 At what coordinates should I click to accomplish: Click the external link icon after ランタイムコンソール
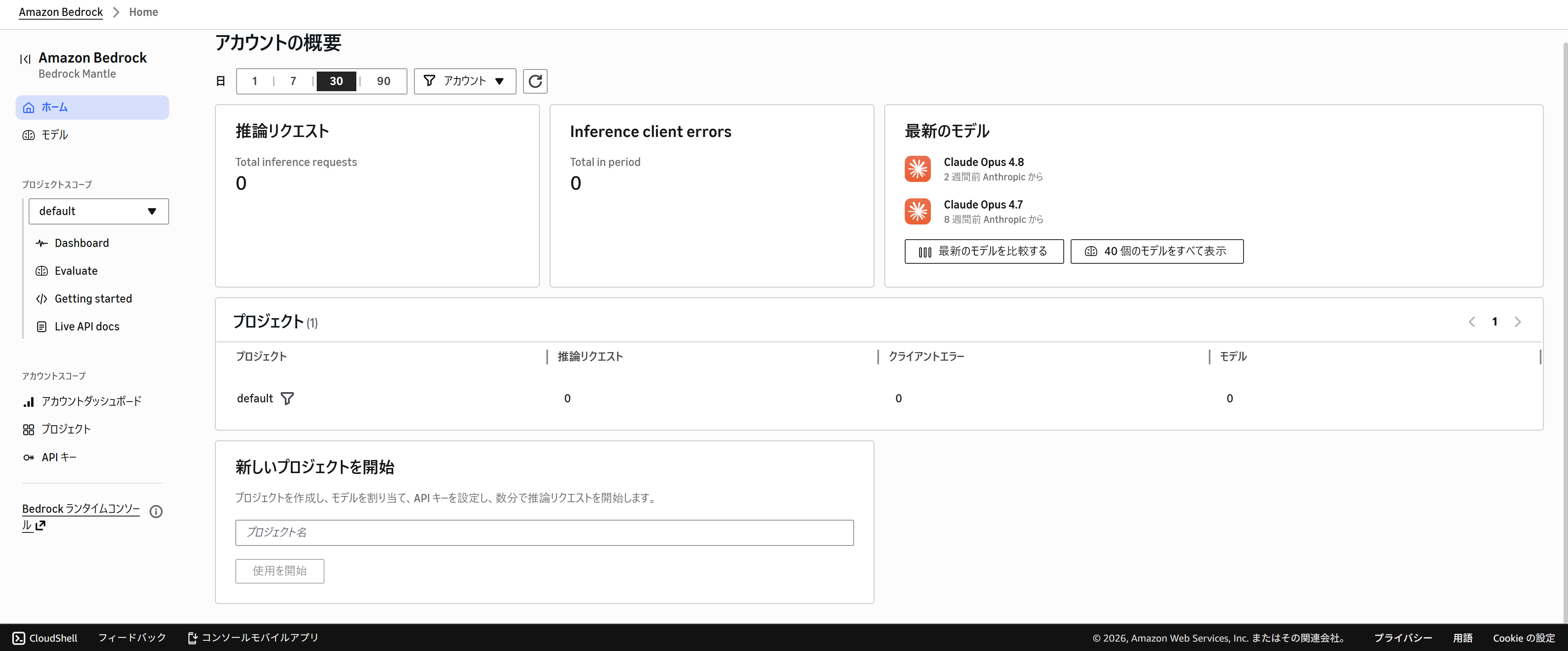point(40,525)
